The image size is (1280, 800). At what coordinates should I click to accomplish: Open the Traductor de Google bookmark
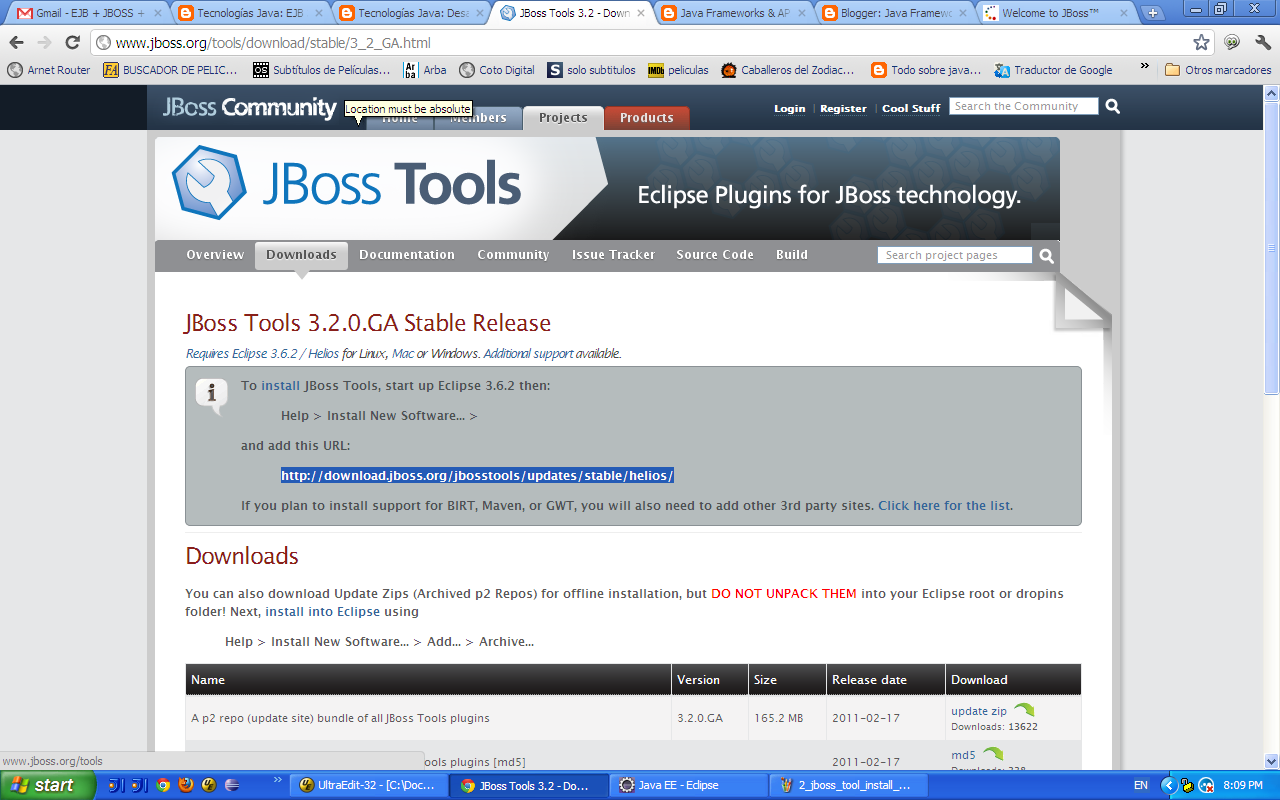(1053, 70)
